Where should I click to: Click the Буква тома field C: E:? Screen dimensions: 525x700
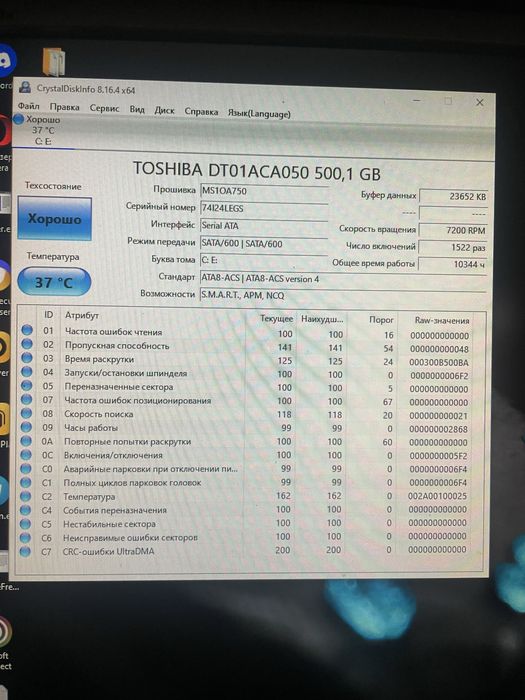coord(264,260)
